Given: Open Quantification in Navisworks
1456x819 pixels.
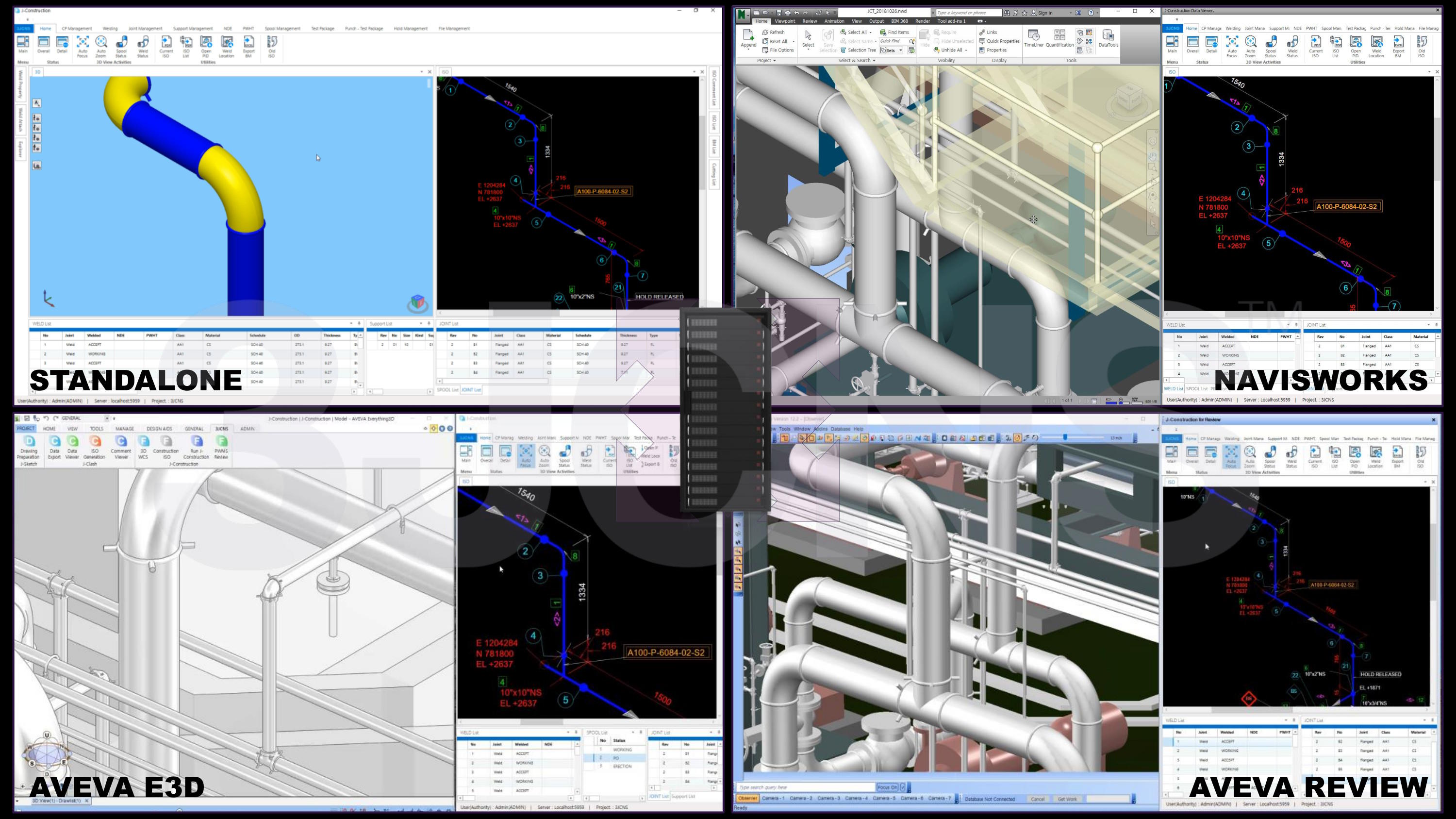Looking at the screenshot, I should coord(1060,38).
